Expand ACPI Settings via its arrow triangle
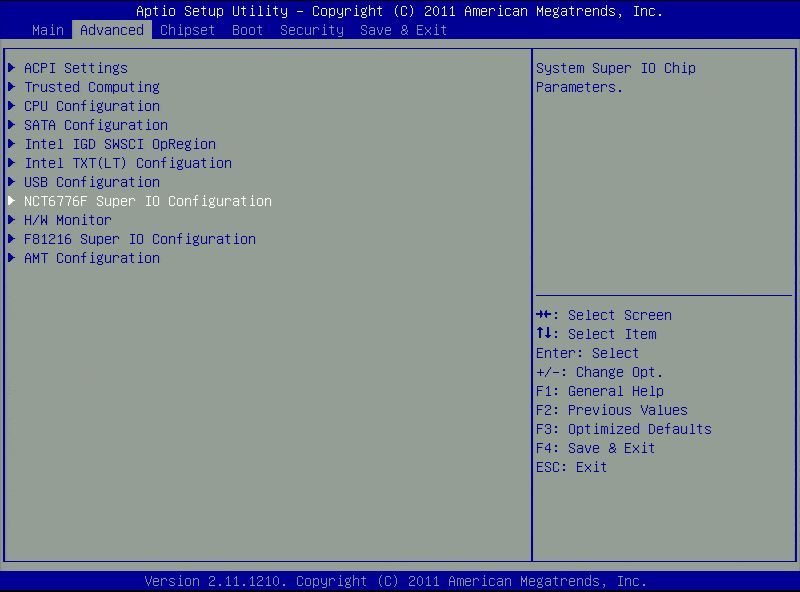 click(12, 68)
